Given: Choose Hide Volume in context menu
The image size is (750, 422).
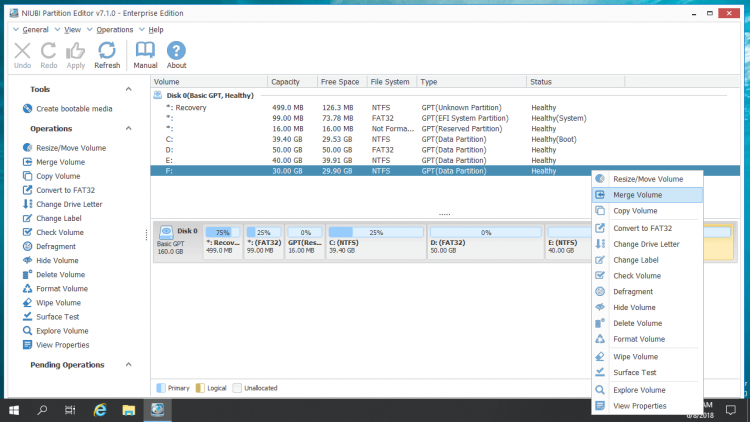Looking at the screenshot, I should pos(647,307).
